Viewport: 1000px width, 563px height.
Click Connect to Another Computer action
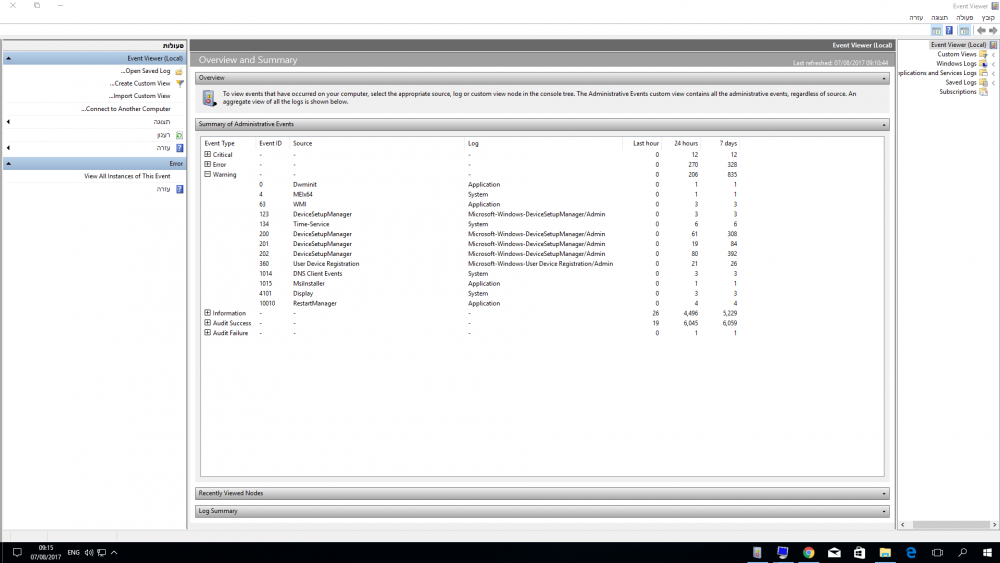tap(126, 109)
